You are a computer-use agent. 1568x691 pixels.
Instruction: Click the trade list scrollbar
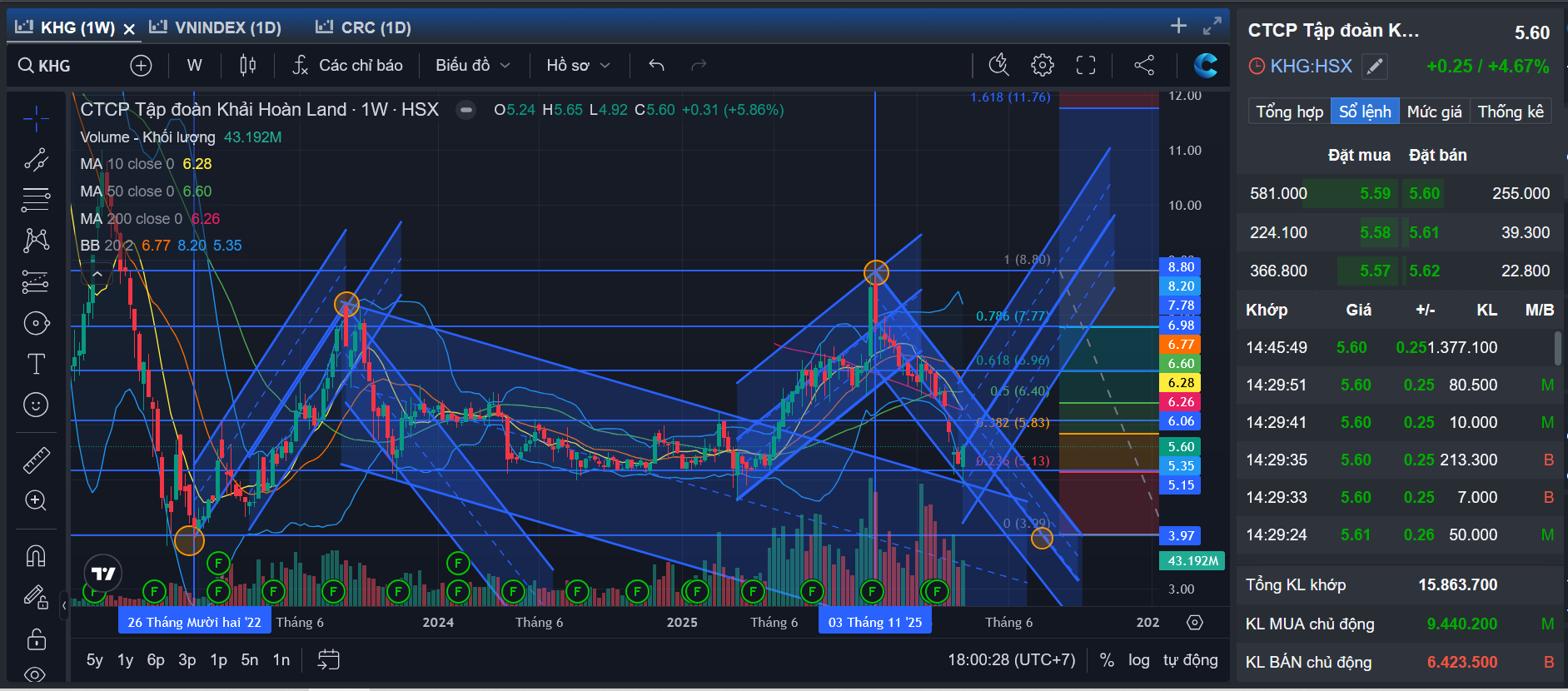(x=1558, y=348)
